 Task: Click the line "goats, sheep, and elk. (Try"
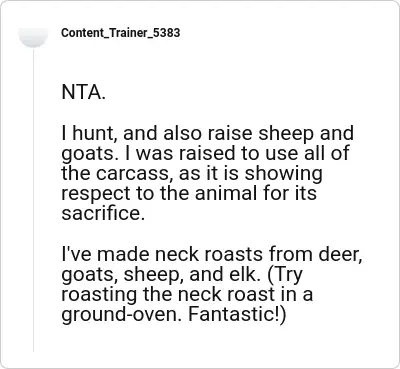coord(182,275)
